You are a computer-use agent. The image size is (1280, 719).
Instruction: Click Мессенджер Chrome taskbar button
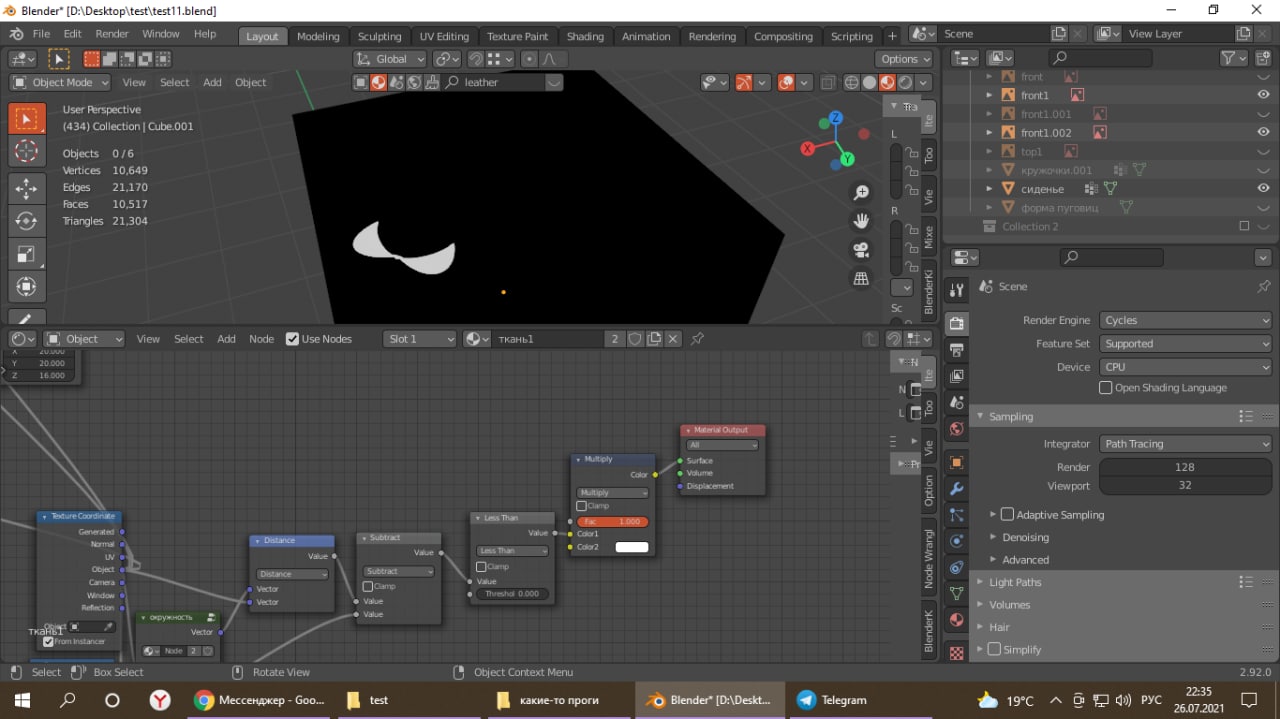pyautogui.click(x=258, y=700)
